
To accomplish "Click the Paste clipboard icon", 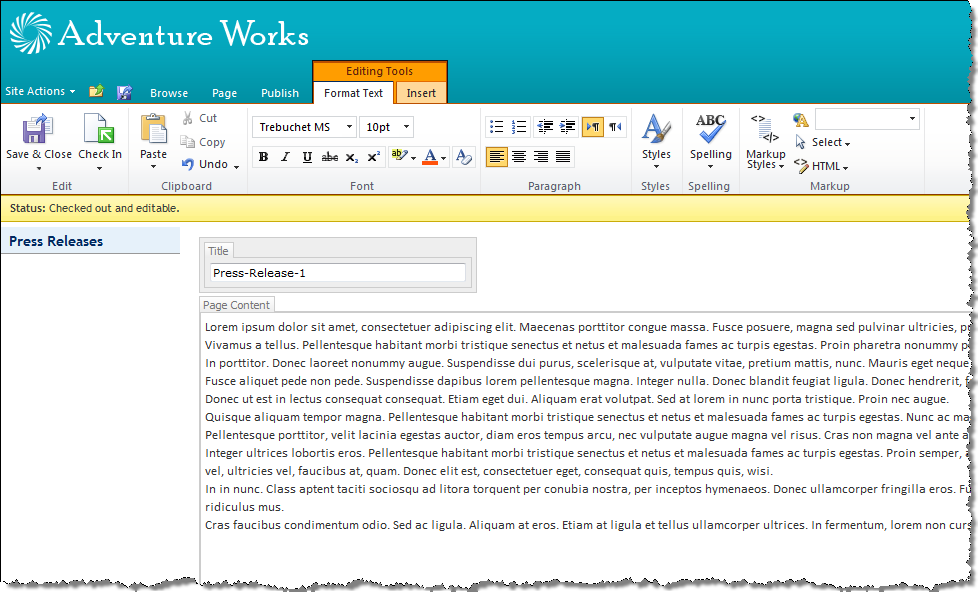I will pos(153,129).
